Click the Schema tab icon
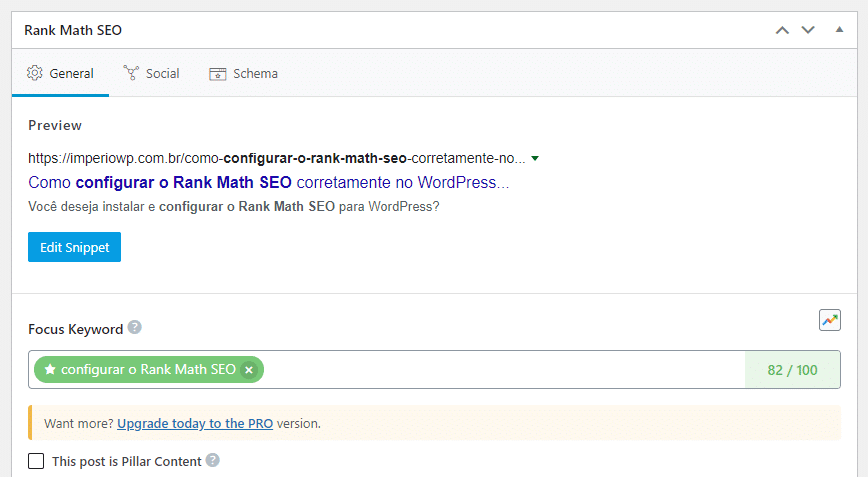Viewport: 868px width, 477px height. pos(217,73)
